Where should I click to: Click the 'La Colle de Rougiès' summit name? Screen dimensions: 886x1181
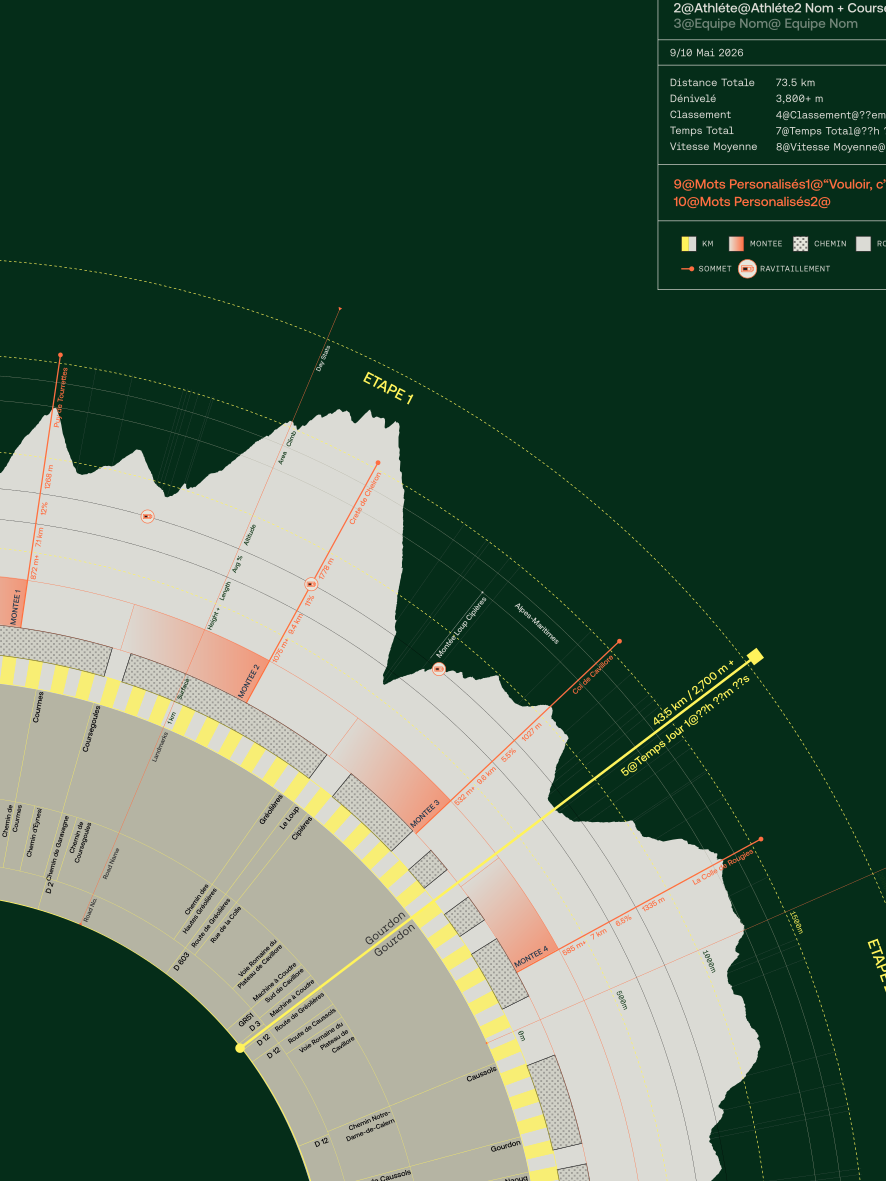point(723,866)
